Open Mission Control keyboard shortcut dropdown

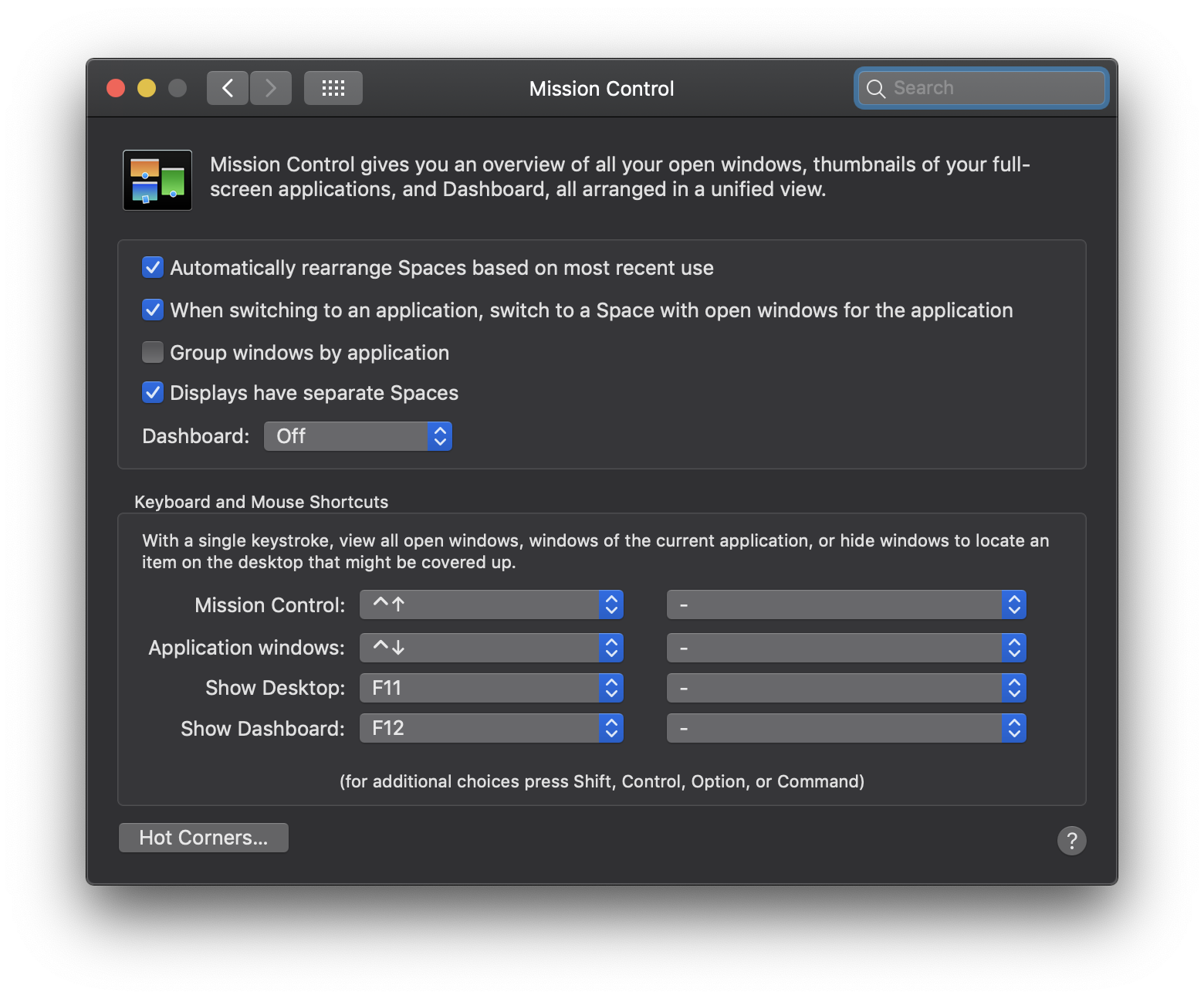click(x=492, y=604)
